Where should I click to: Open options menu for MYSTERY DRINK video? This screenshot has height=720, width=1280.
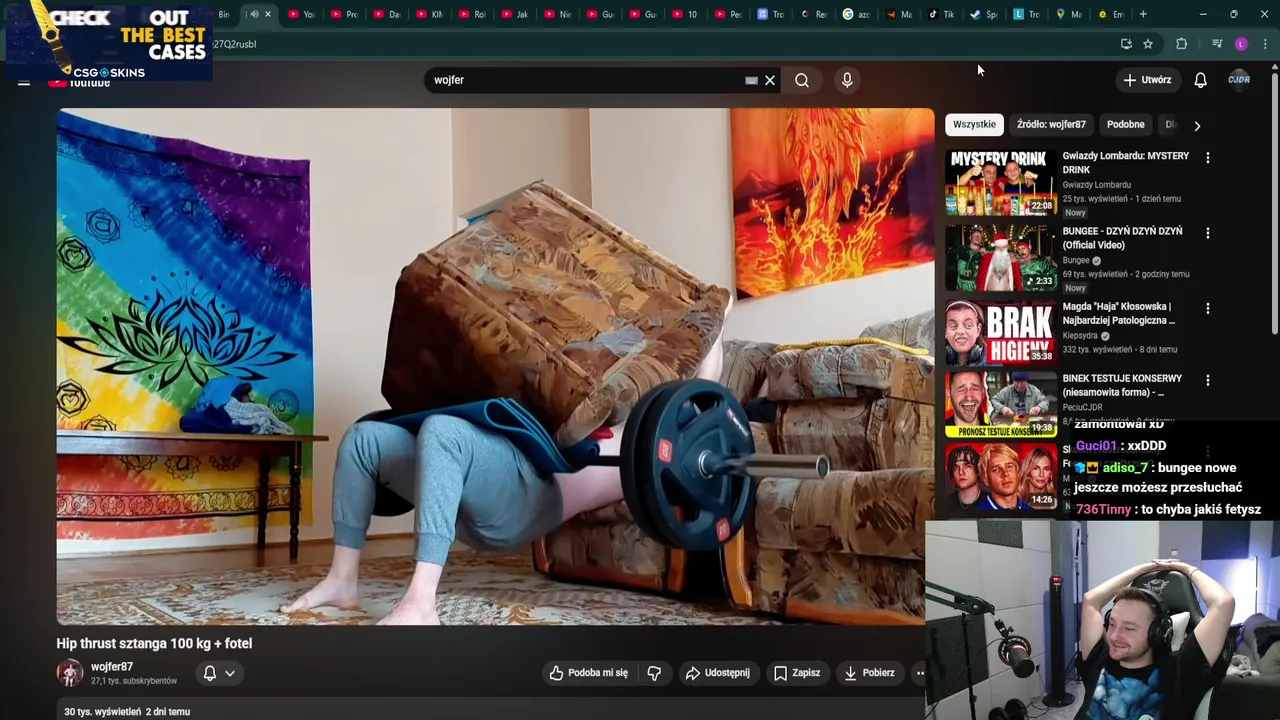point(1207,158)
